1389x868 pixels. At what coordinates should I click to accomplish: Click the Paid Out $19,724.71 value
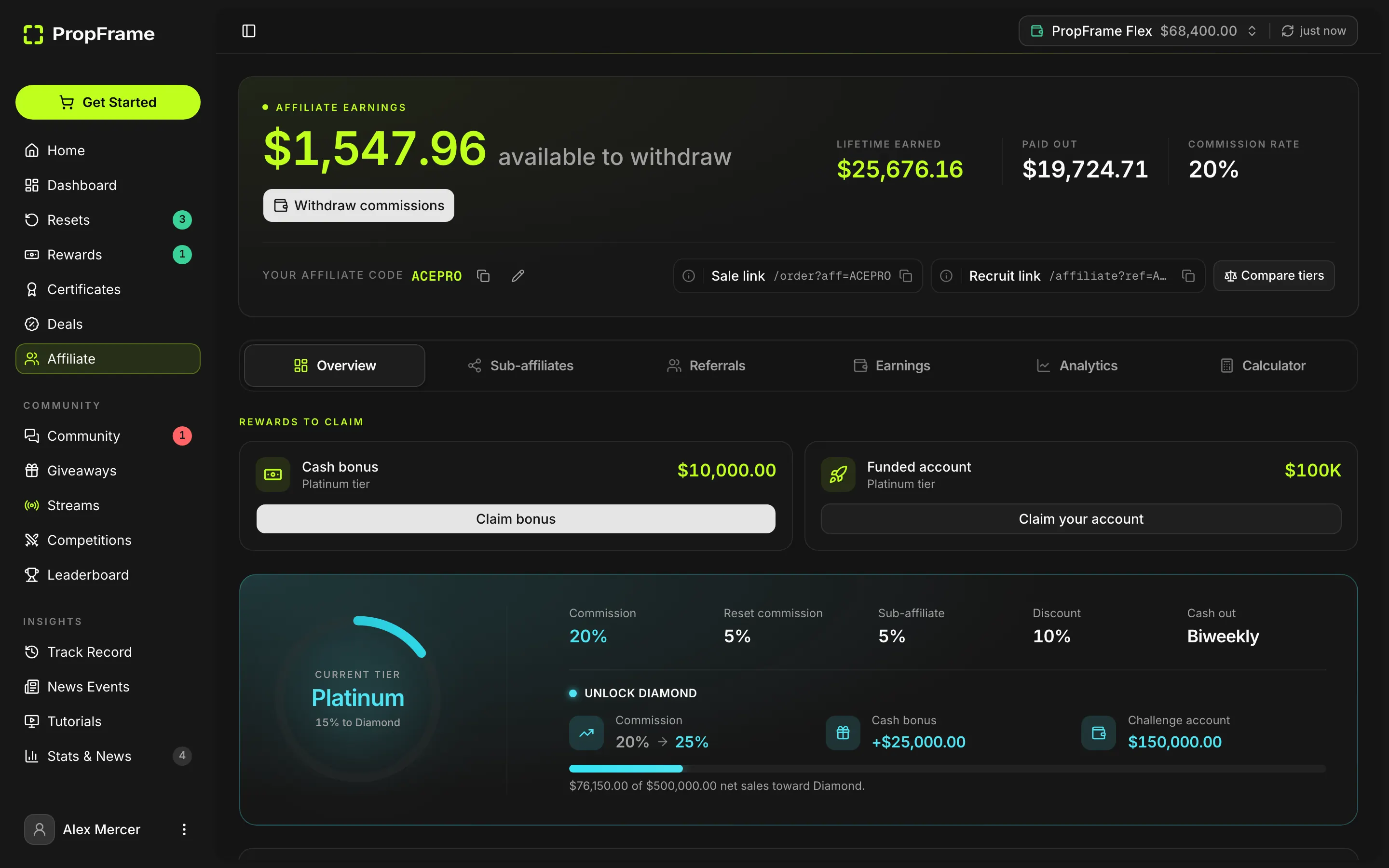pyautogui.click(x=1085, y=169)
